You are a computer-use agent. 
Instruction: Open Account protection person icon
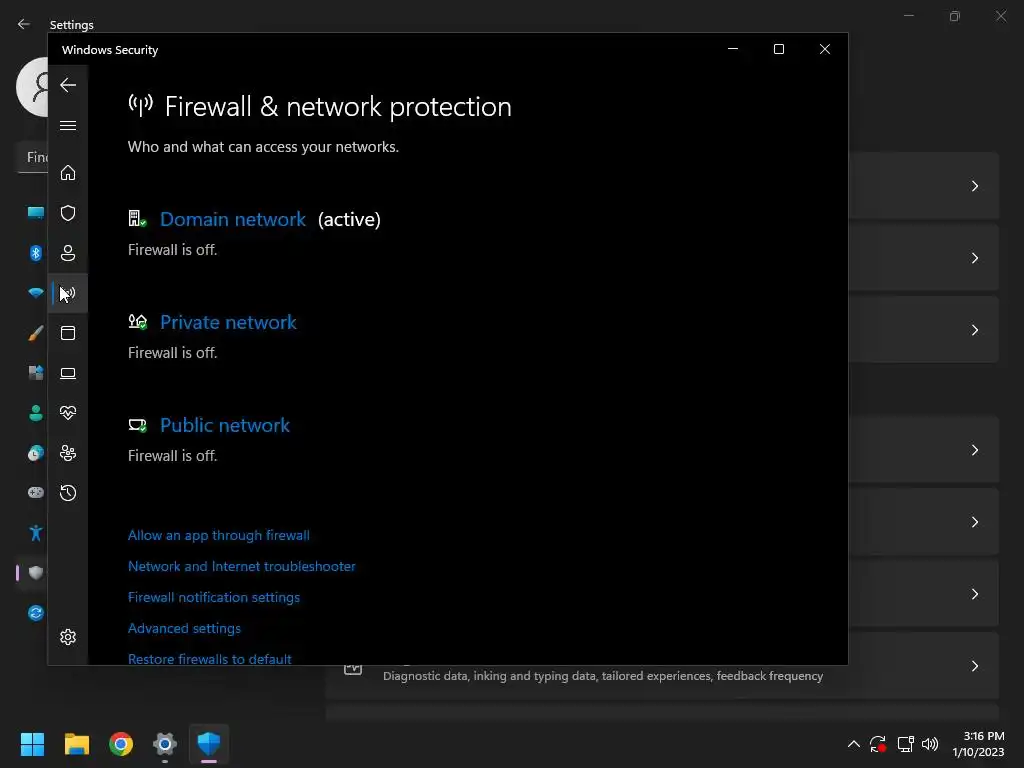point(68,253)
